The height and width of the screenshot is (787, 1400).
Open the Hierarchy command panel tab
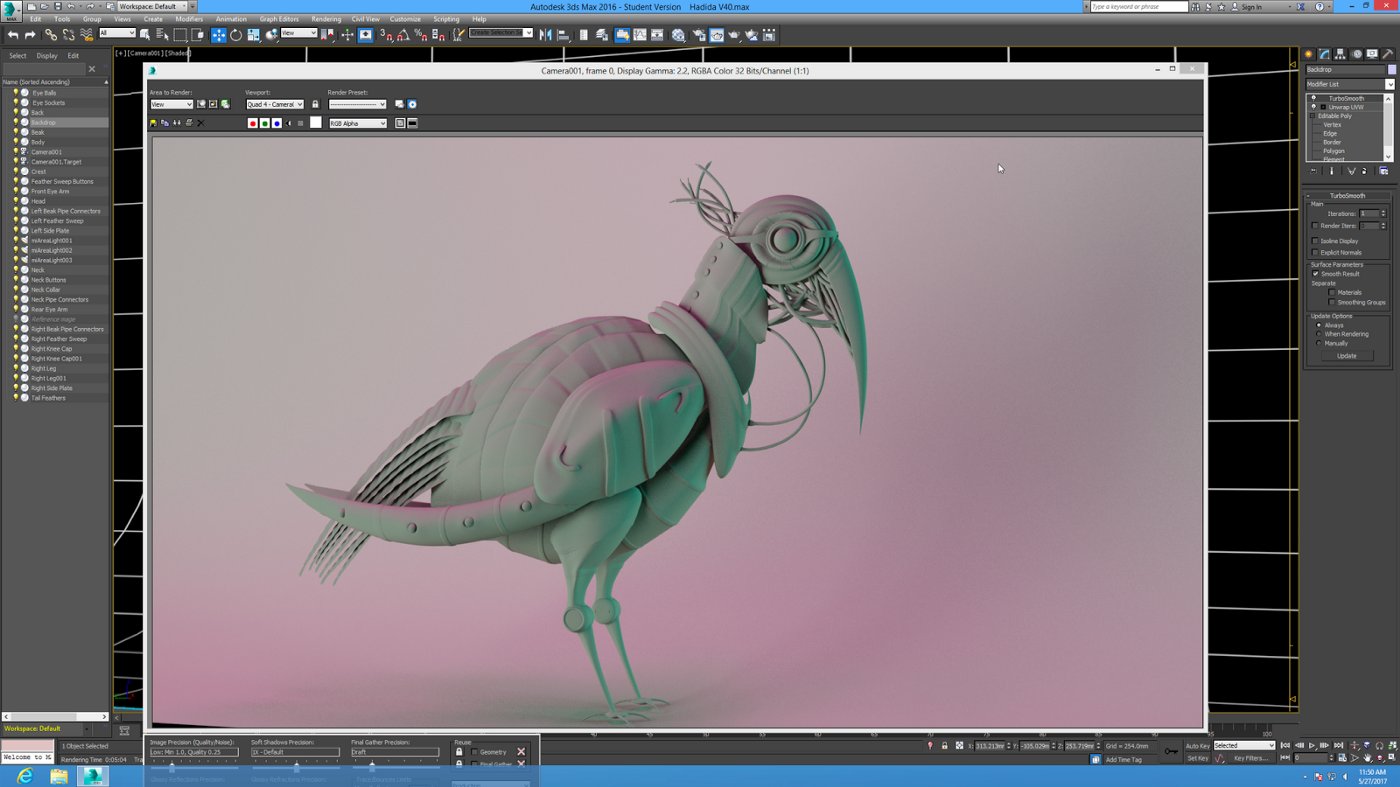coord(1341,54)
